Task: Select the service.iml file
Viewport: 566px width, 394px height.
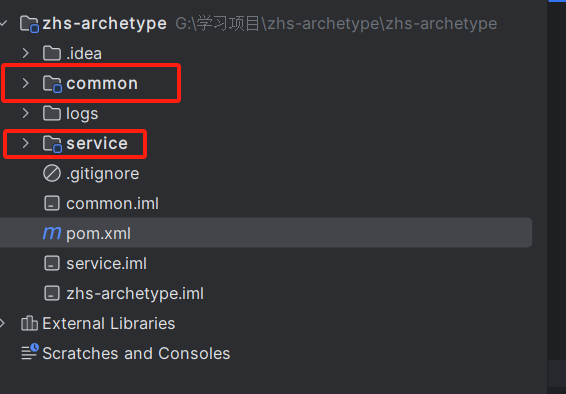Action: click(106, 263)
